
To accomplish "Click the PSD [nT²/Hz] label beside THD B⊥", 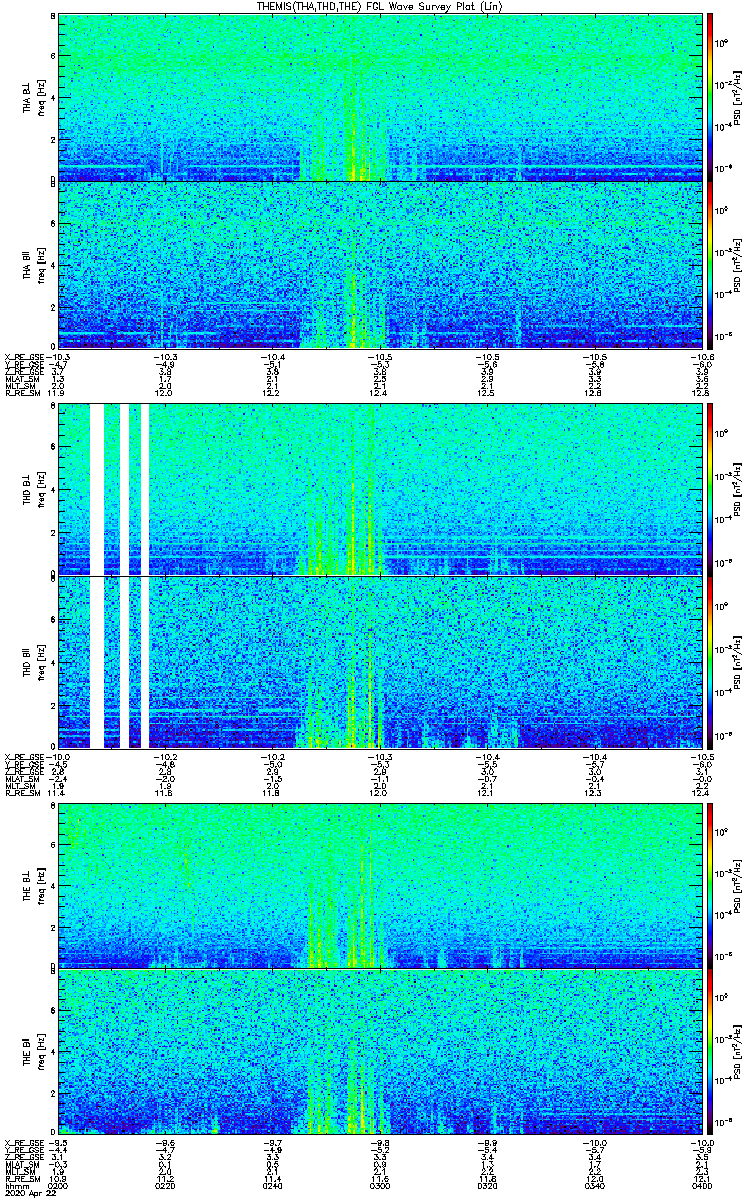I will tap(739, 489).
